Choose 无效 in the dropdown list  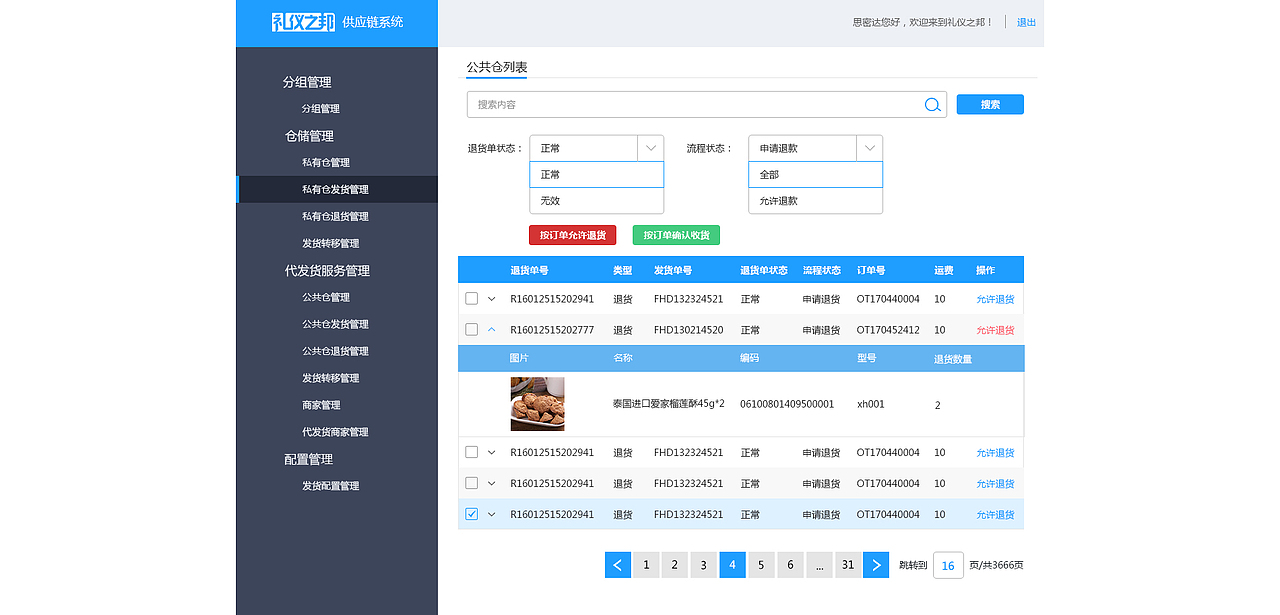596,201
